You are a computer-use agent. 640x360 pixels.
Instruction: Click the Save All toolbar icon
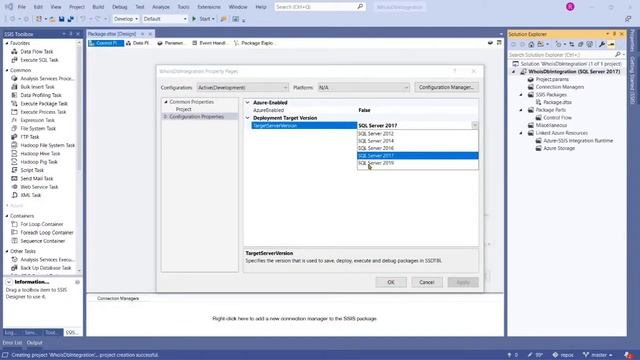pos(71,19)
